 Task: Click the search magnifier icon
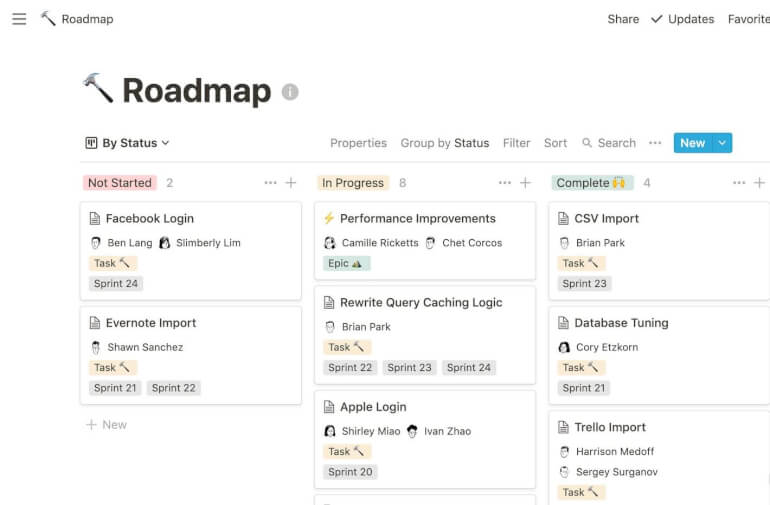pyautogui.click(x=588, y=143)
